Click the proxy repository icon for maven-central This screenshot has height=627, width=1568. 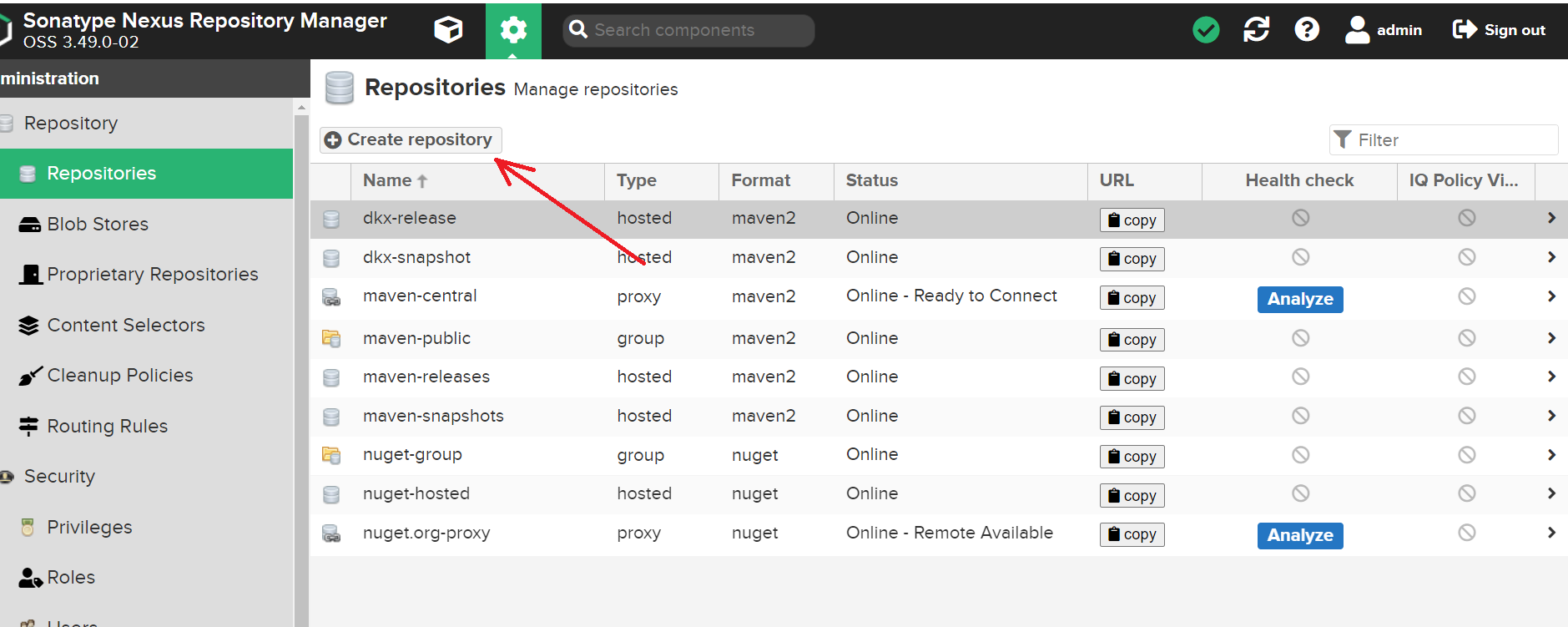(x=331, y=297)
